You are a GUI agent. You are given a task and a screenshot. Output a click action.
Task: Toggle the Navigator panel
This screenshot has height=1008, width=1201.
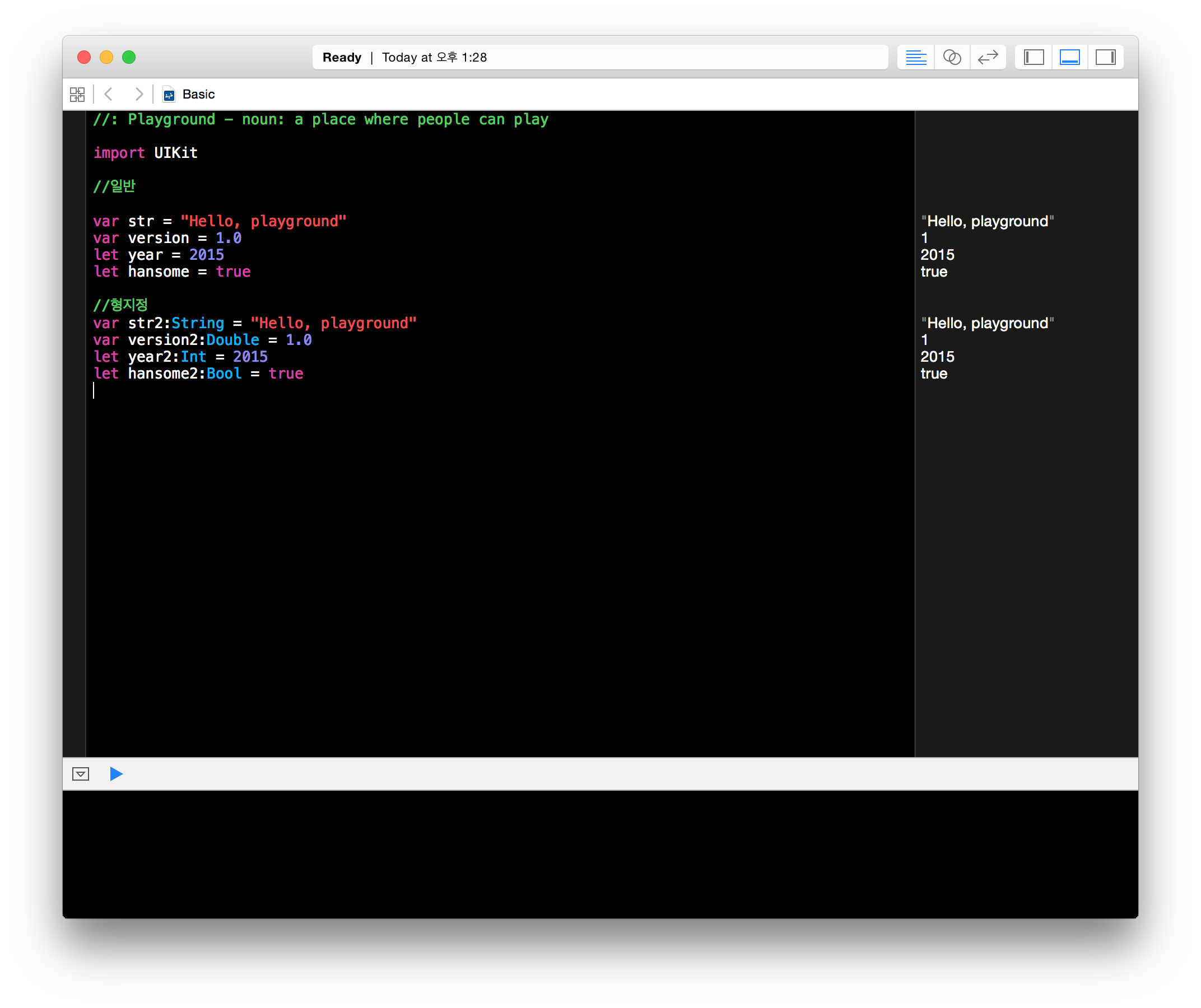[1034, 57]
